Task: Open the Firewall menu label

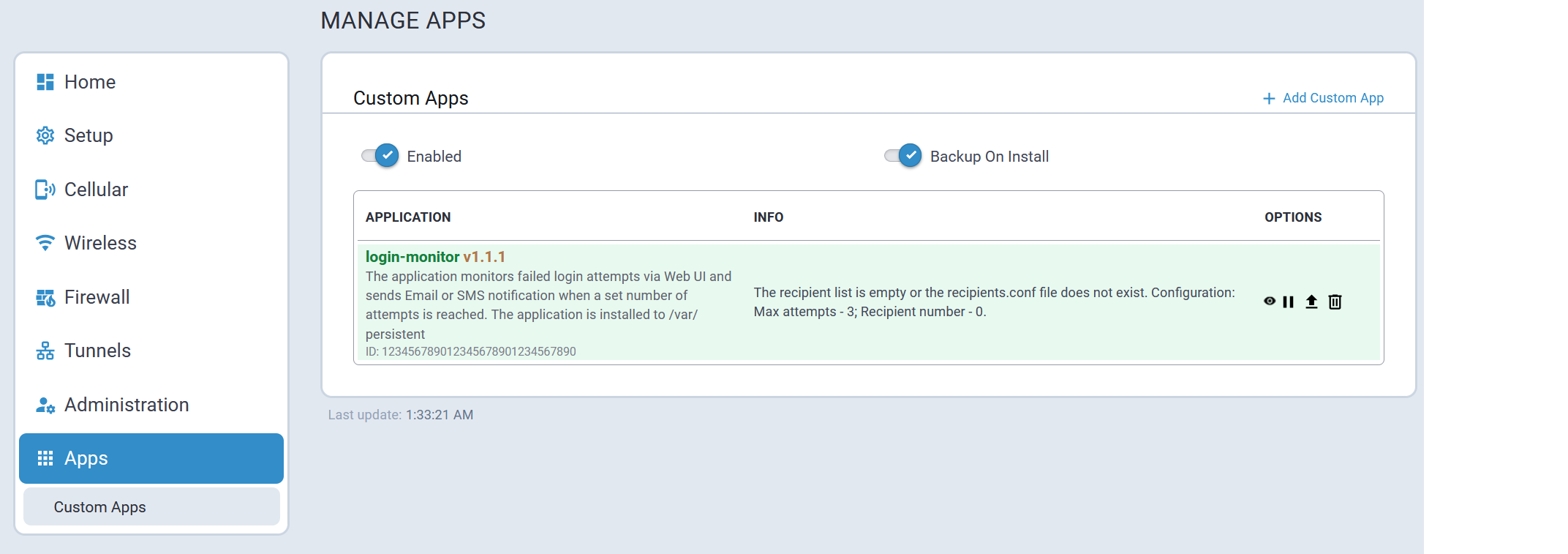Action: (97, 297)
